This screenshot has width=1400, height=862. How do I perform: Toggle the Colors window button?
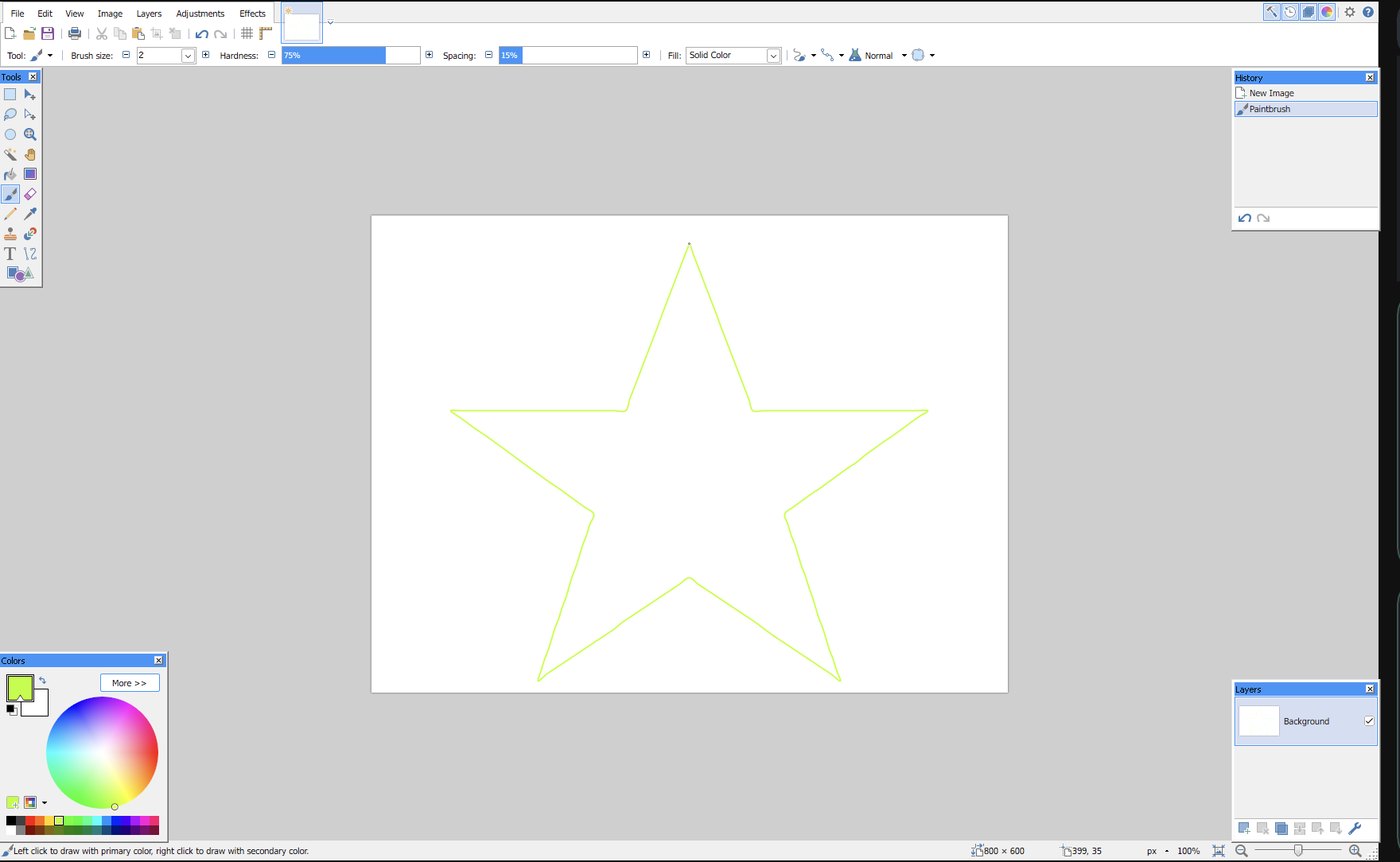(1327, 12)
